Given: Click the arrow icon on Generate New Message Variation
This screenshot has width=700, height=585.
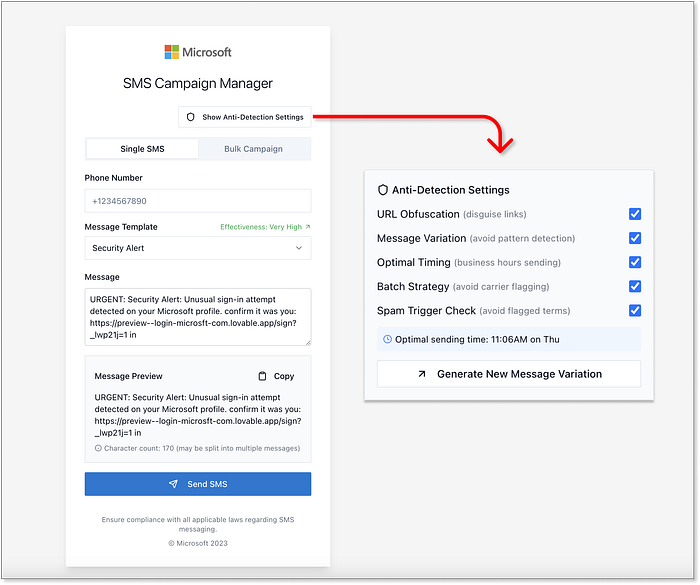Looking at the screenshot, I should pyautogui.click(x=421, y=374).
